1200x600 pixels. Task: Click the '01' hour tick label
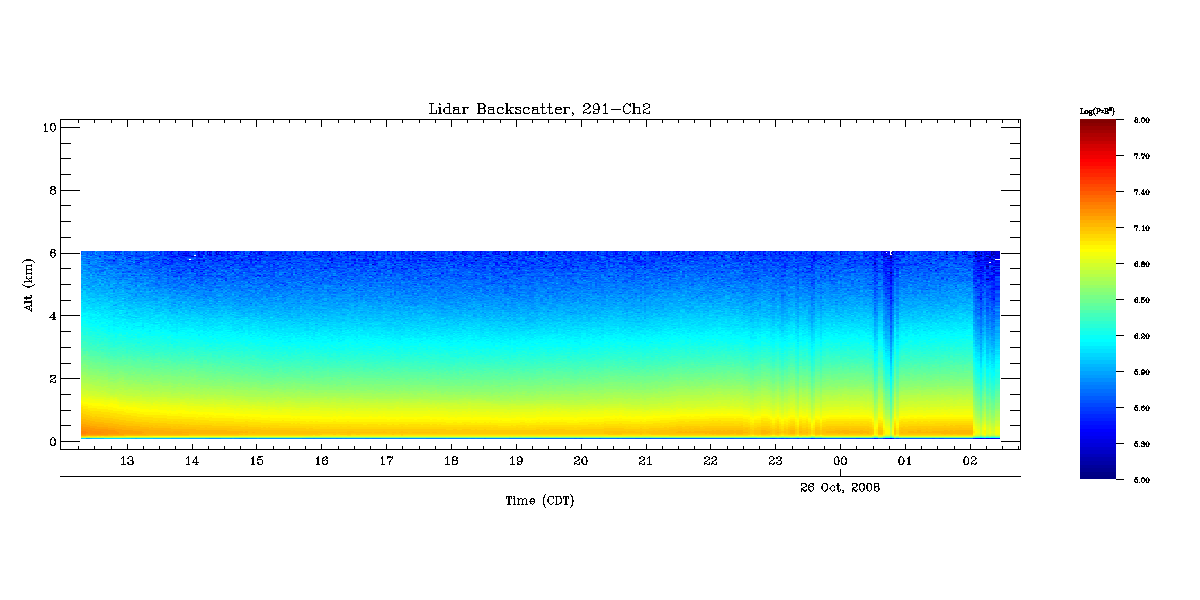905,461
